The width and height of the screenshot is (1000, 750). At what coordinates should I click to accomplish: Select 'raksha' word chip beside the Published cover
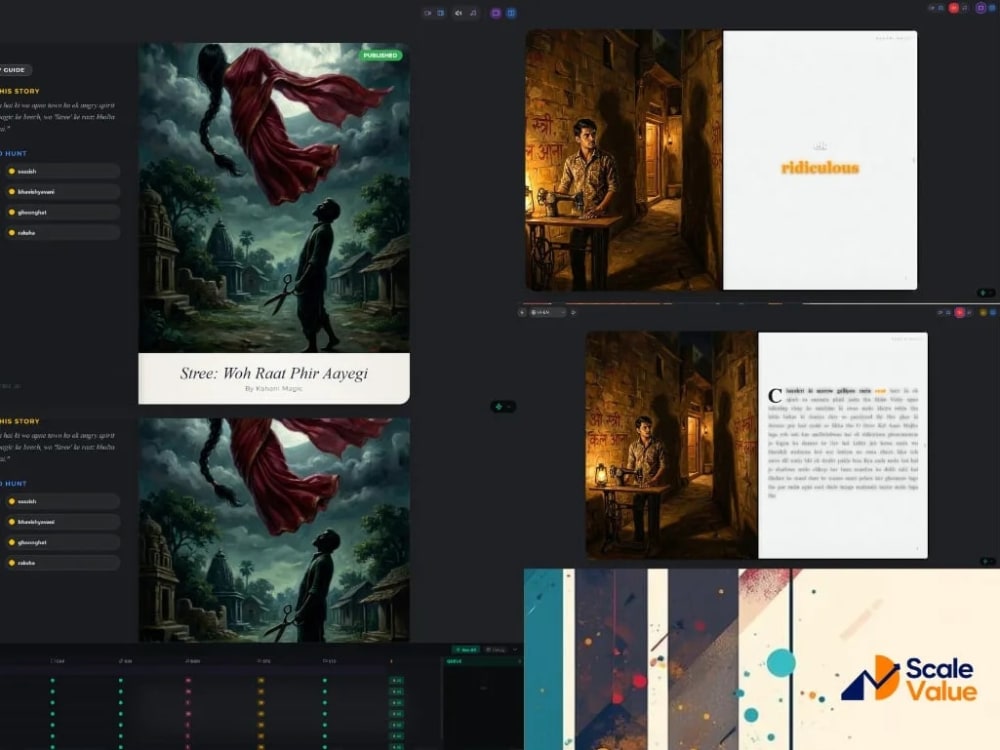62,232
